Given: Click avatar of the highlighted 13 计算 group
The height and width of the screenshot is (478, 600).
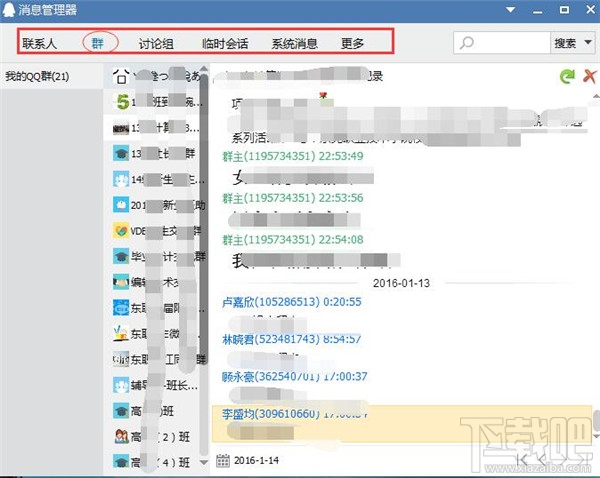Looking at the screenshot, I should [x=121, y=128].
